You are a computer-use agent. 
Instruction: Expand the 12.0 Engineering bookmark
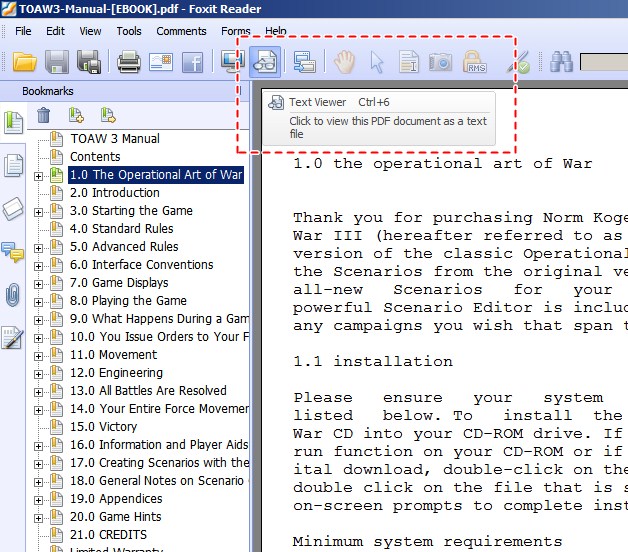pyautogui.click(x=38, y=375)
